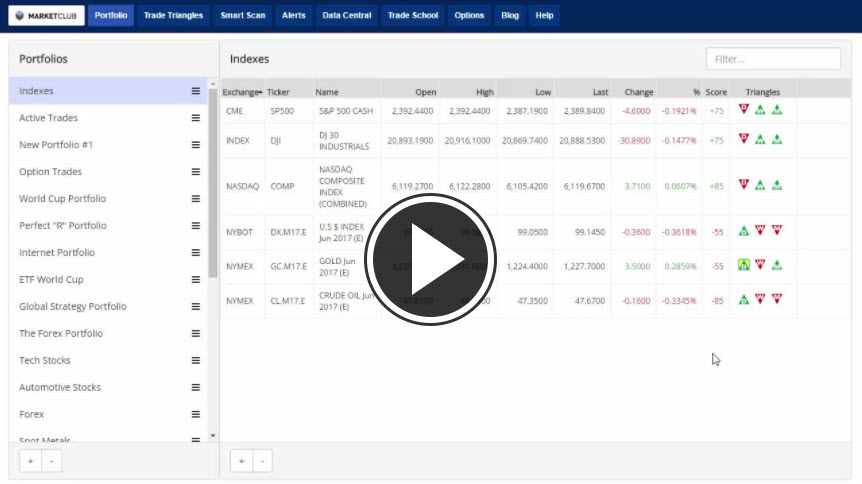Viewport: 862px width, 484px height.
Task: Open the Smart Scan tab
Action: click(x=243, y=16)
